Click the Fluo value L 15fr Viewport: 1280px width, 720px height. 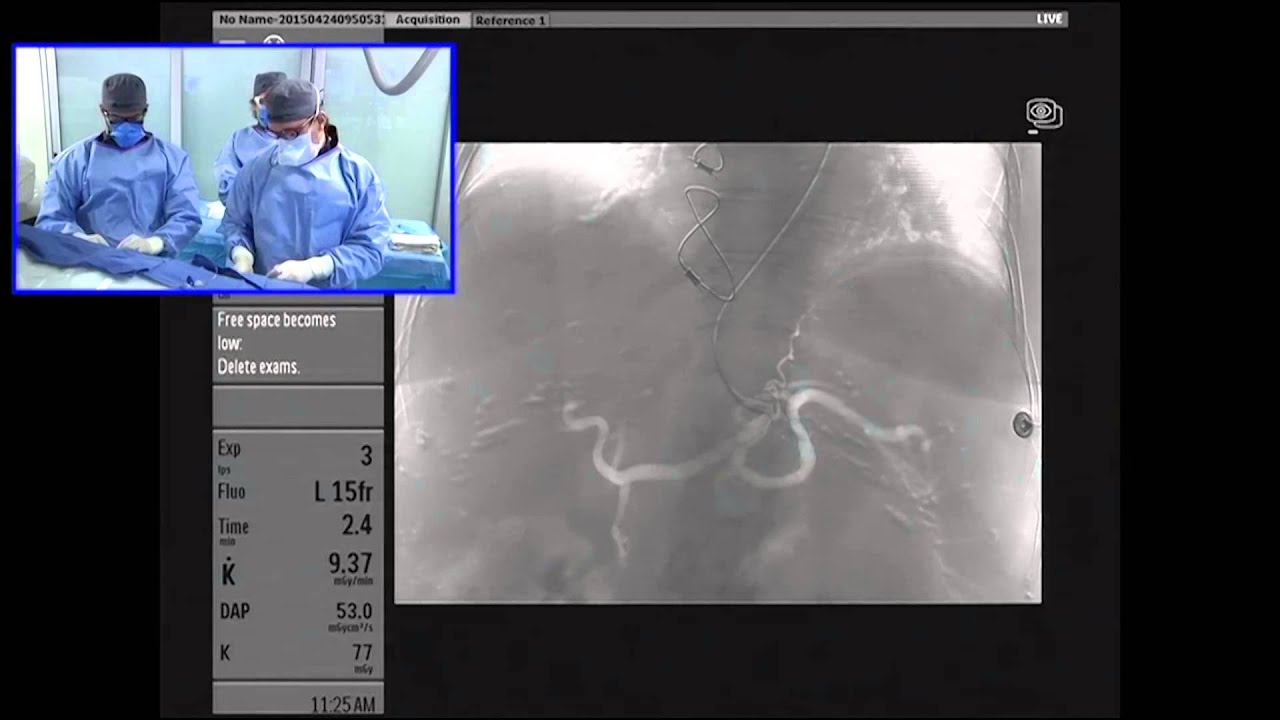343,491
